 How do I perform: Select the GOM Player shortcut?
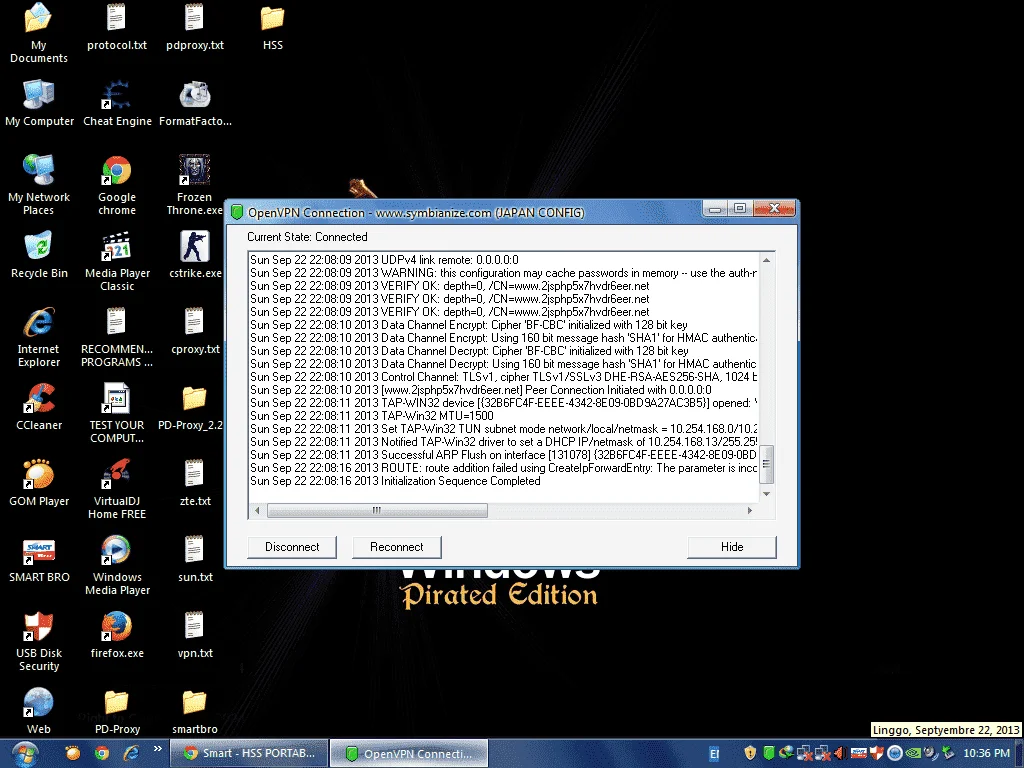(x=39, y=483)
